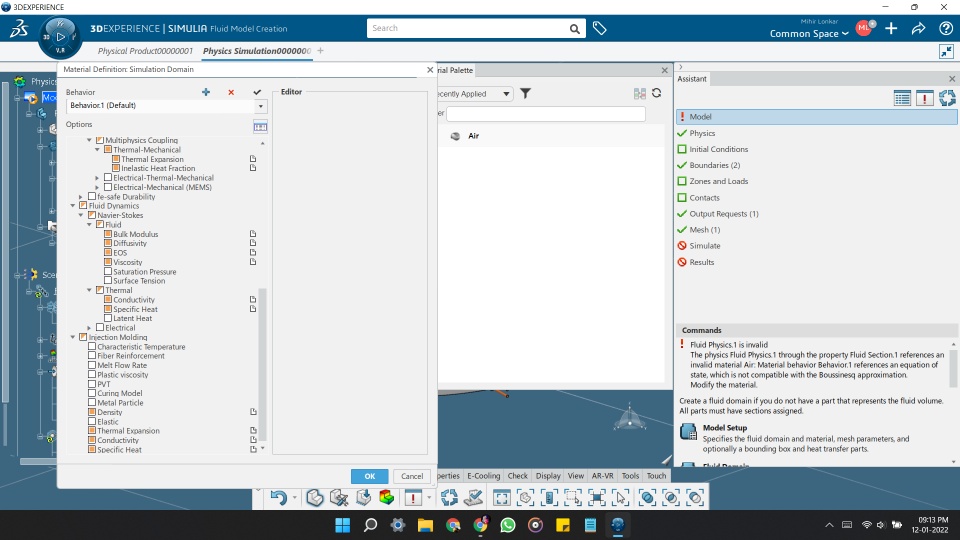Collapse the Thermal-Mechanical node
This screenshot has width=960, height=540.
click(97, 149)
